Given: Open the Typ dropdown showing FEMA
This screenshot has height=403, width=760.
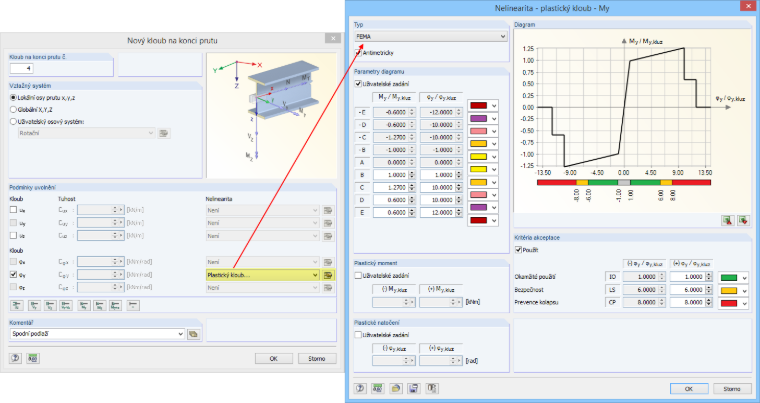Looking at the screenshot, I should pos(431,36).
